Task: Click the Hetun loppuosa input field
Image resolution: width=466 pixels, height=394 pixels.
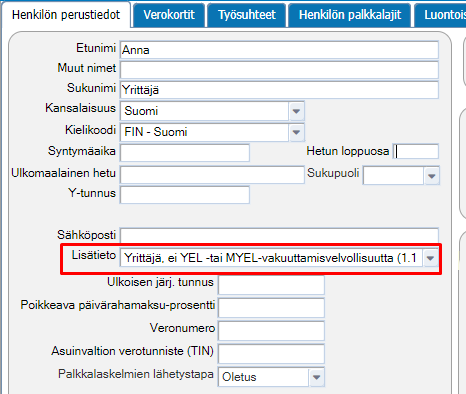Action: point(416,151)
